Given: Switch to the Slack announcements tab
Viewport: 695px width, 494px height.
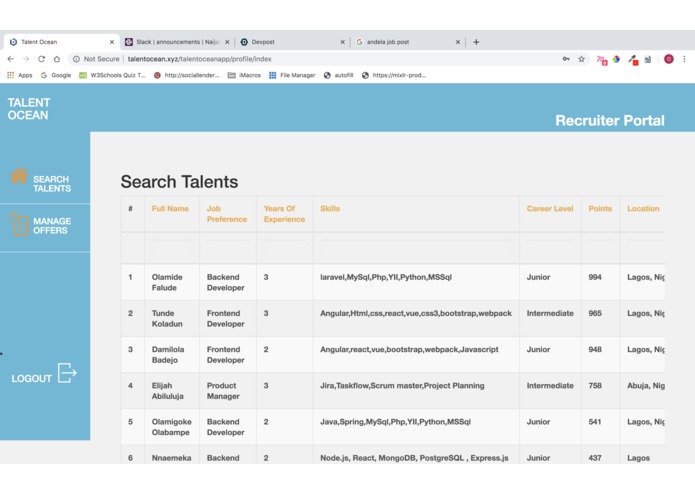Looking at the screenshot, I should (177, 42).
